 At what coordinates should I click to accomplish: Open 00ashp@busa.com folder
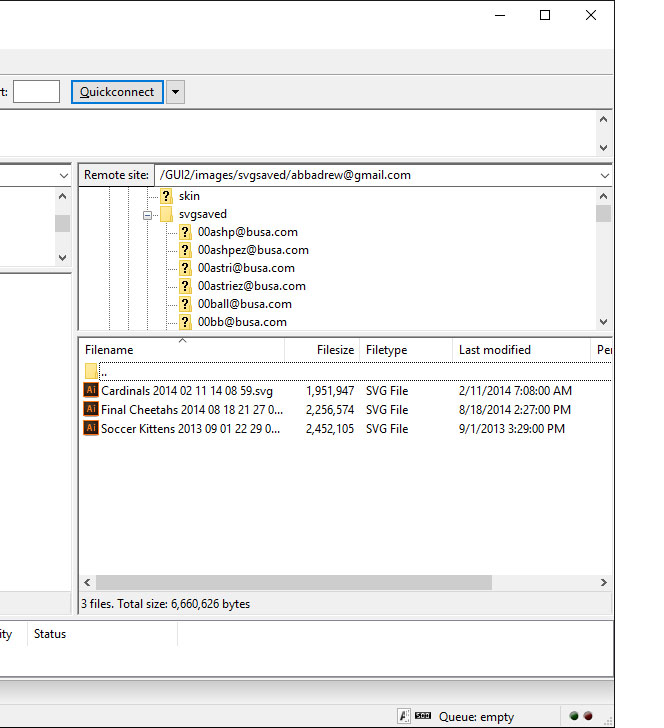247,232
